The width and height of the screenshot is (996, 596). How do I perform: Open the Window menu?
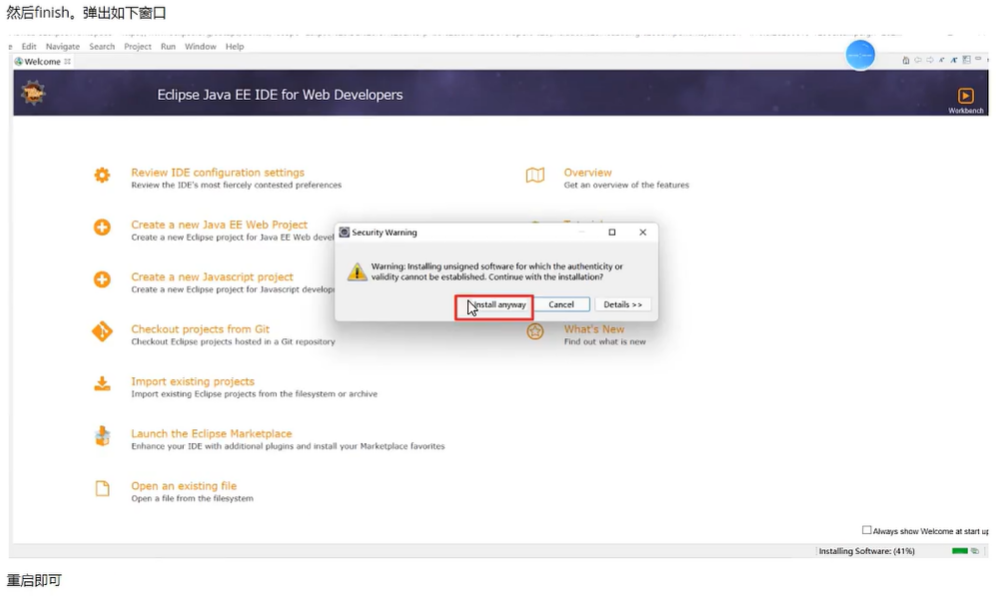click(200, 46)
